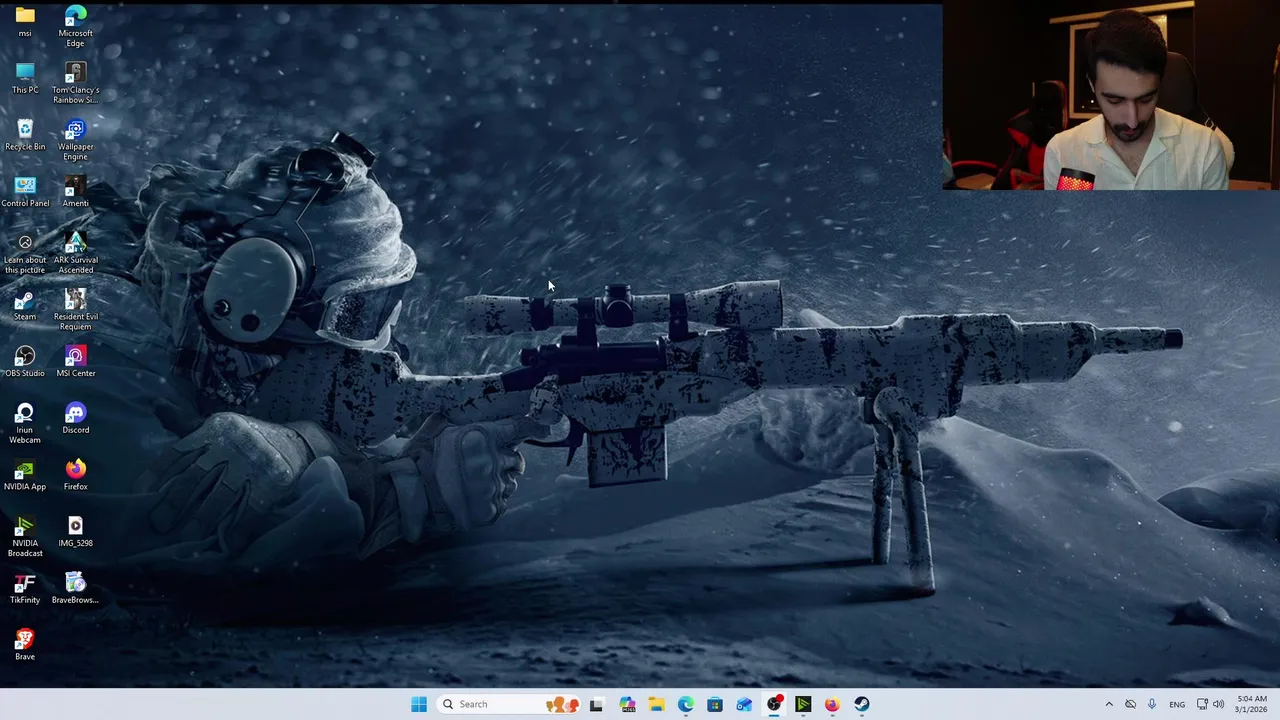Open the NVIDIA Broadcast taskbar icon

803,704
